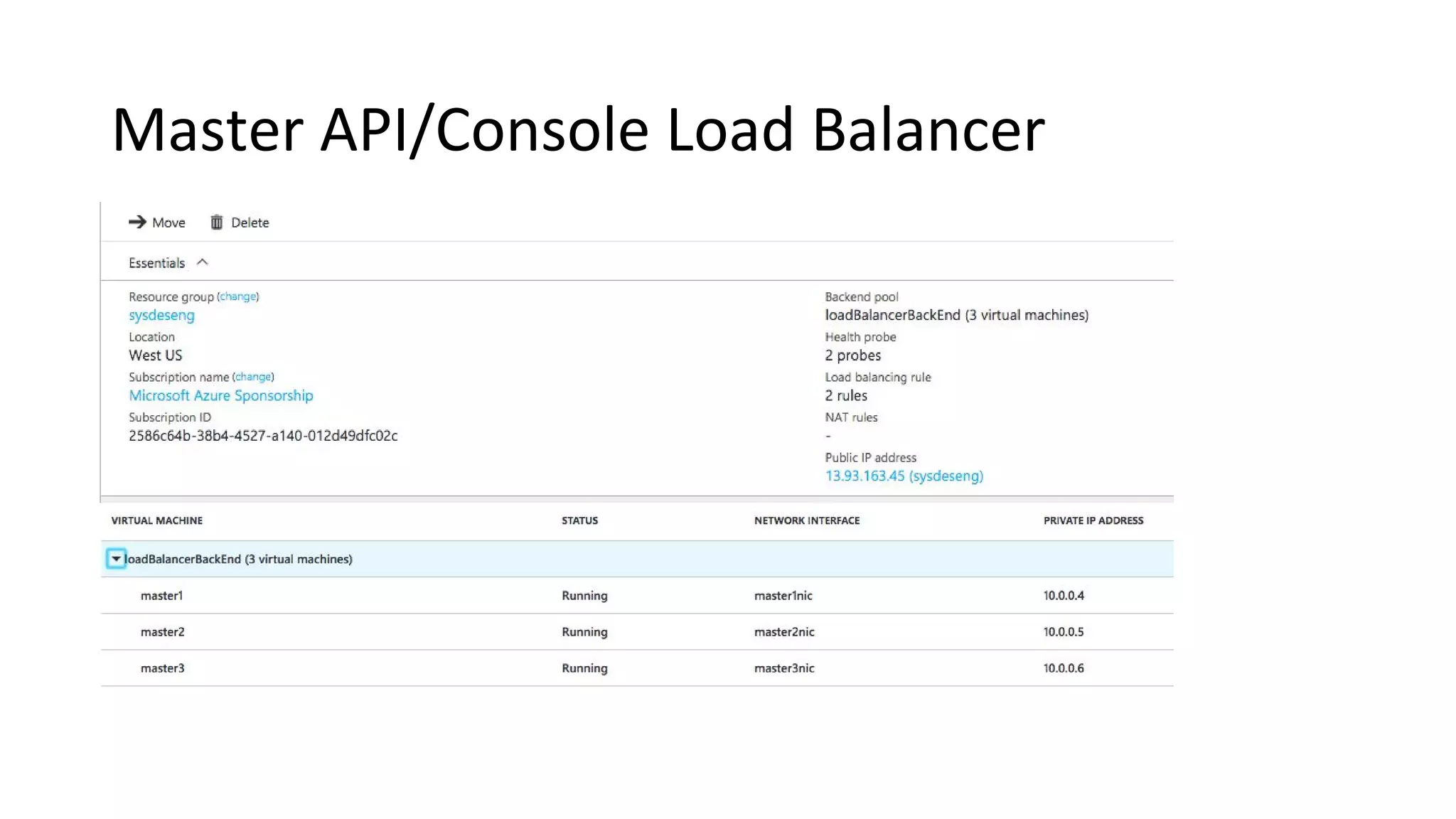1456x819 pixels.
Task: Click Running status of master1
Action: tap(584, 596)
